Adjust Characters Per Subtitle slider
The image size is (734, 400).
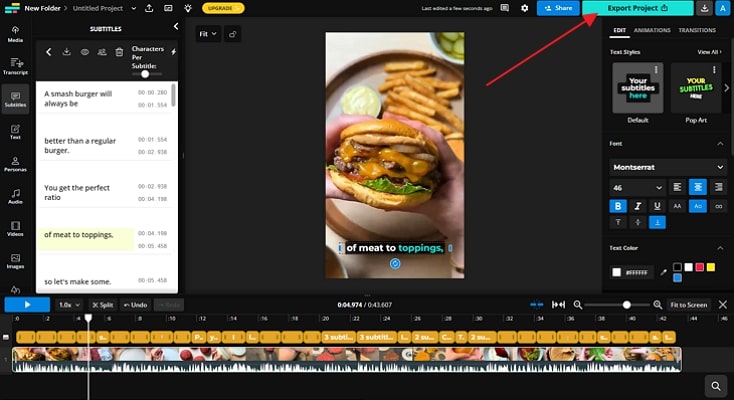[145, 74]
